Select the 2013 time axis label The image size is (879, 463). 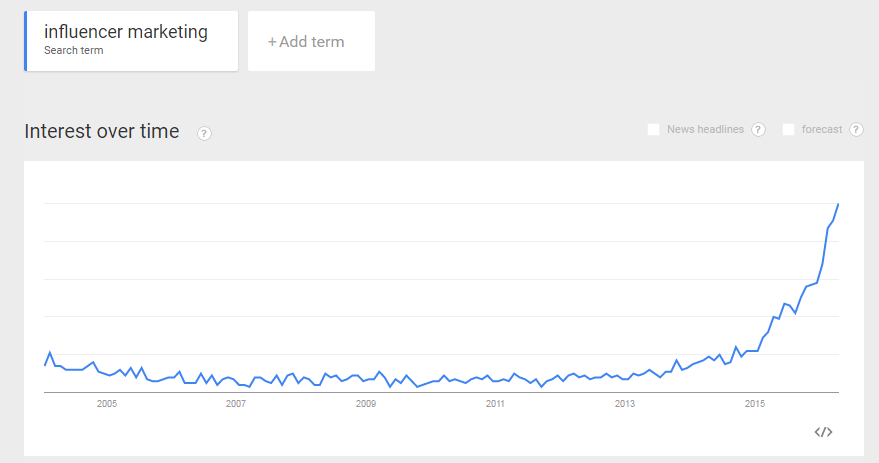625,404
